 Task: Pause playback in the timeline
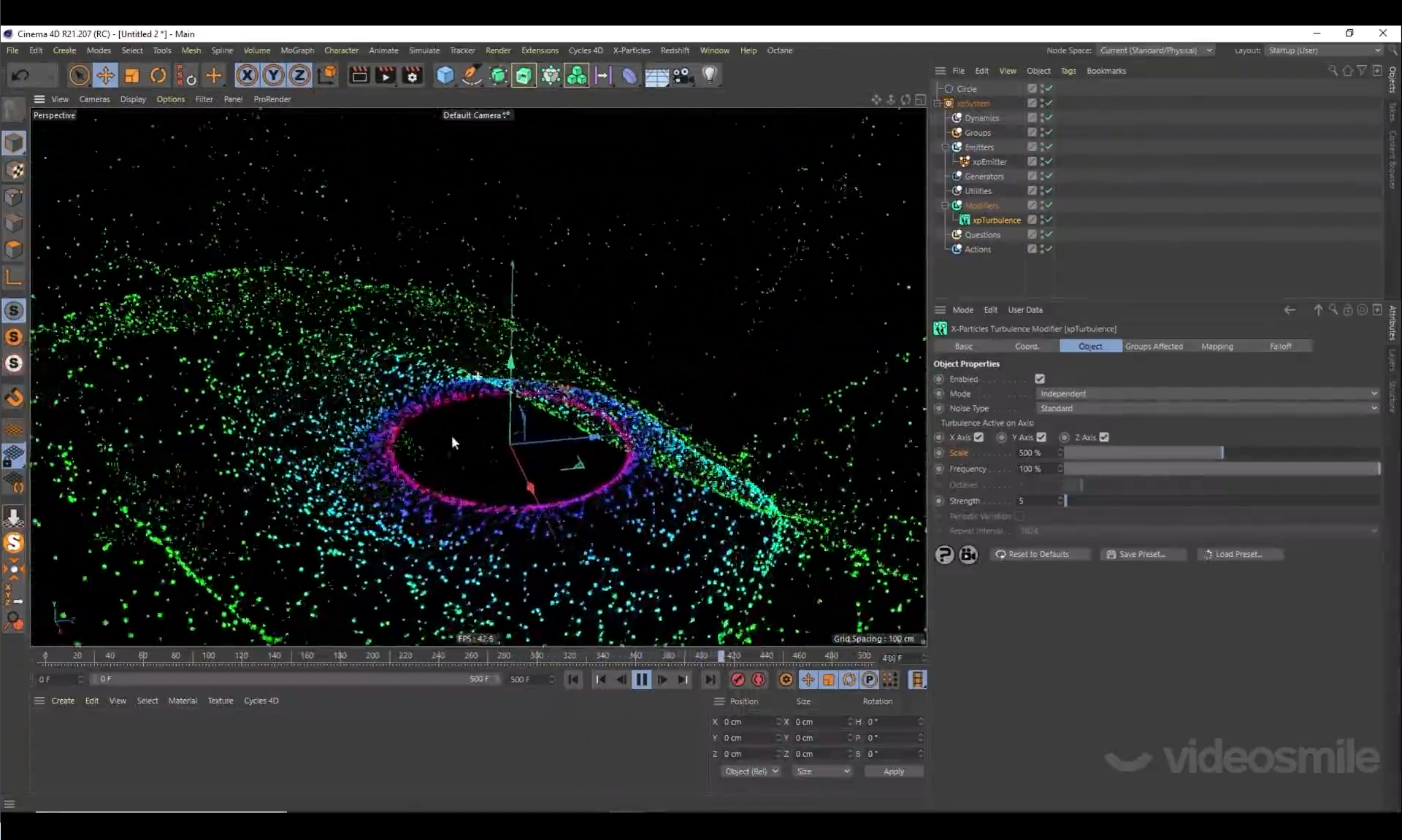pyautogui.click(x=641, y=679)
